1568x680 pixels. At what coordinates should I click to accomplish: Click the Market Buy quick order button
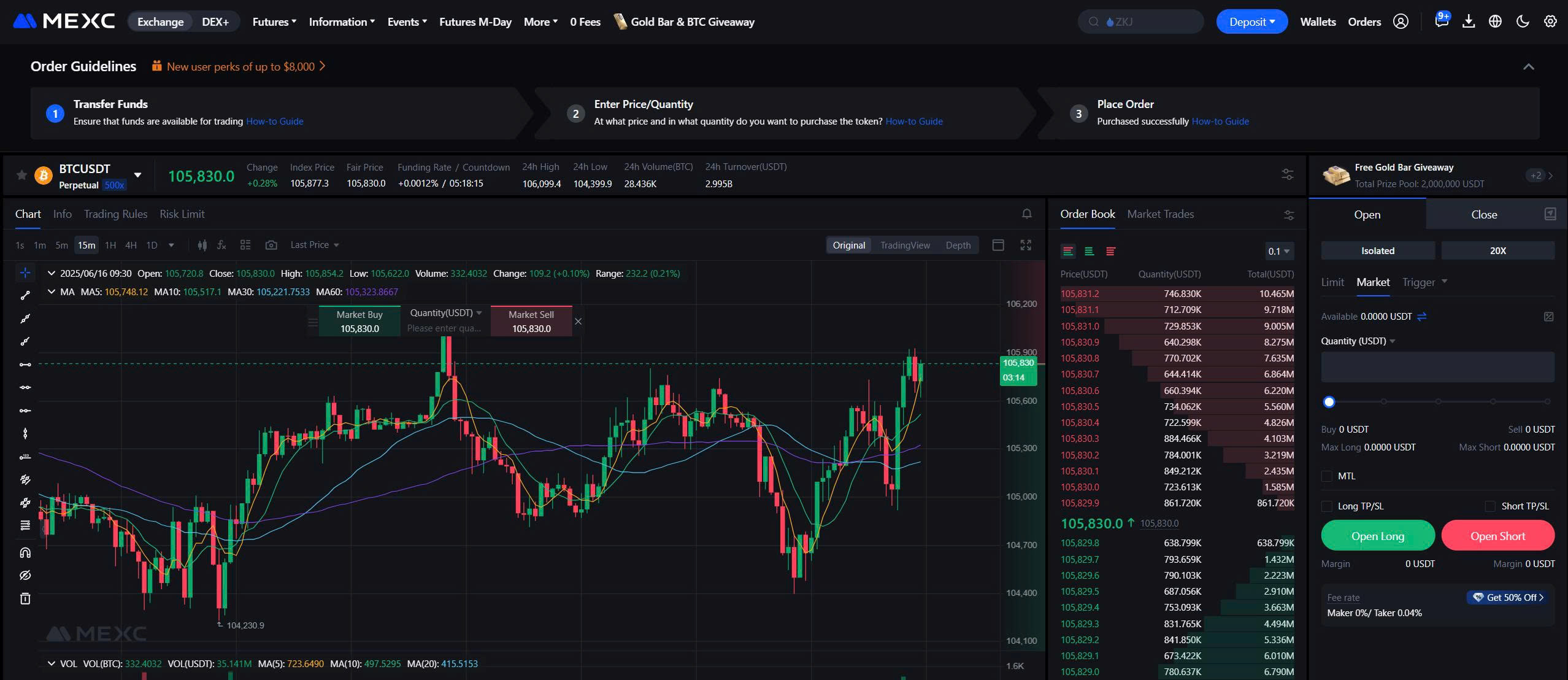[x=359, y=321]
